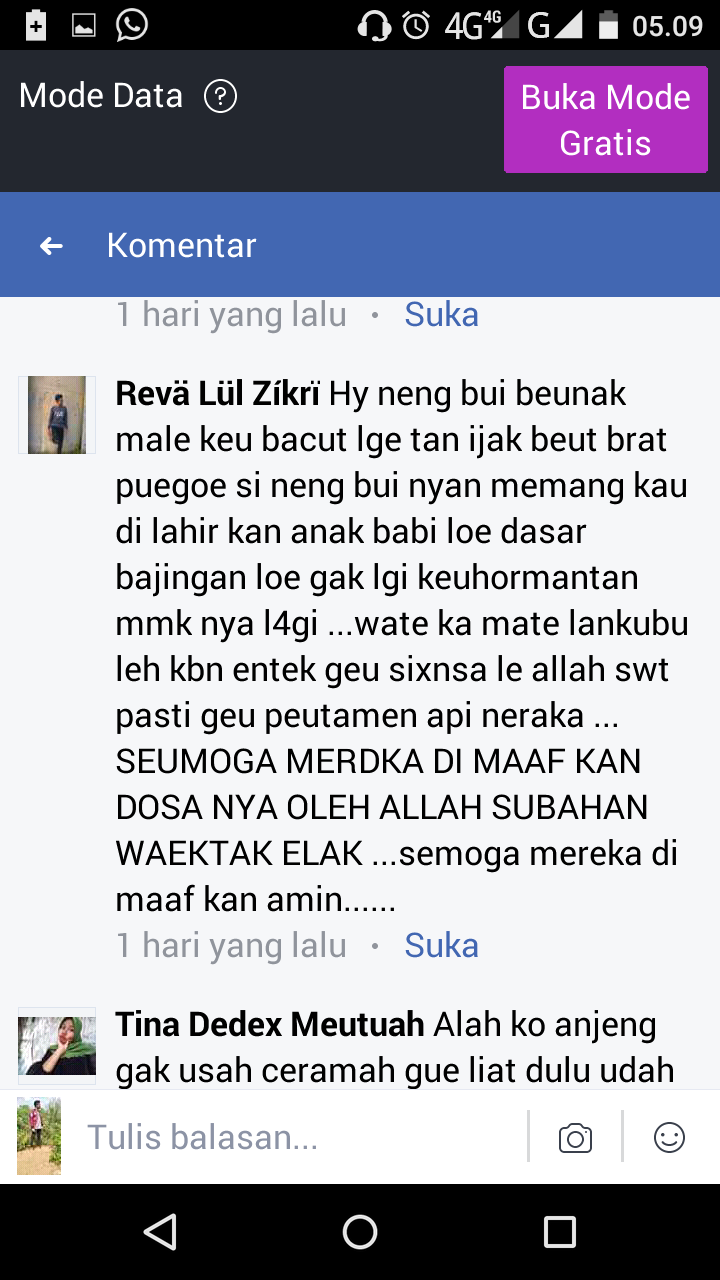Open Revä Lül Zíkrï profile name
Viewport: 720px width, 1280px height.
point(218,393)
